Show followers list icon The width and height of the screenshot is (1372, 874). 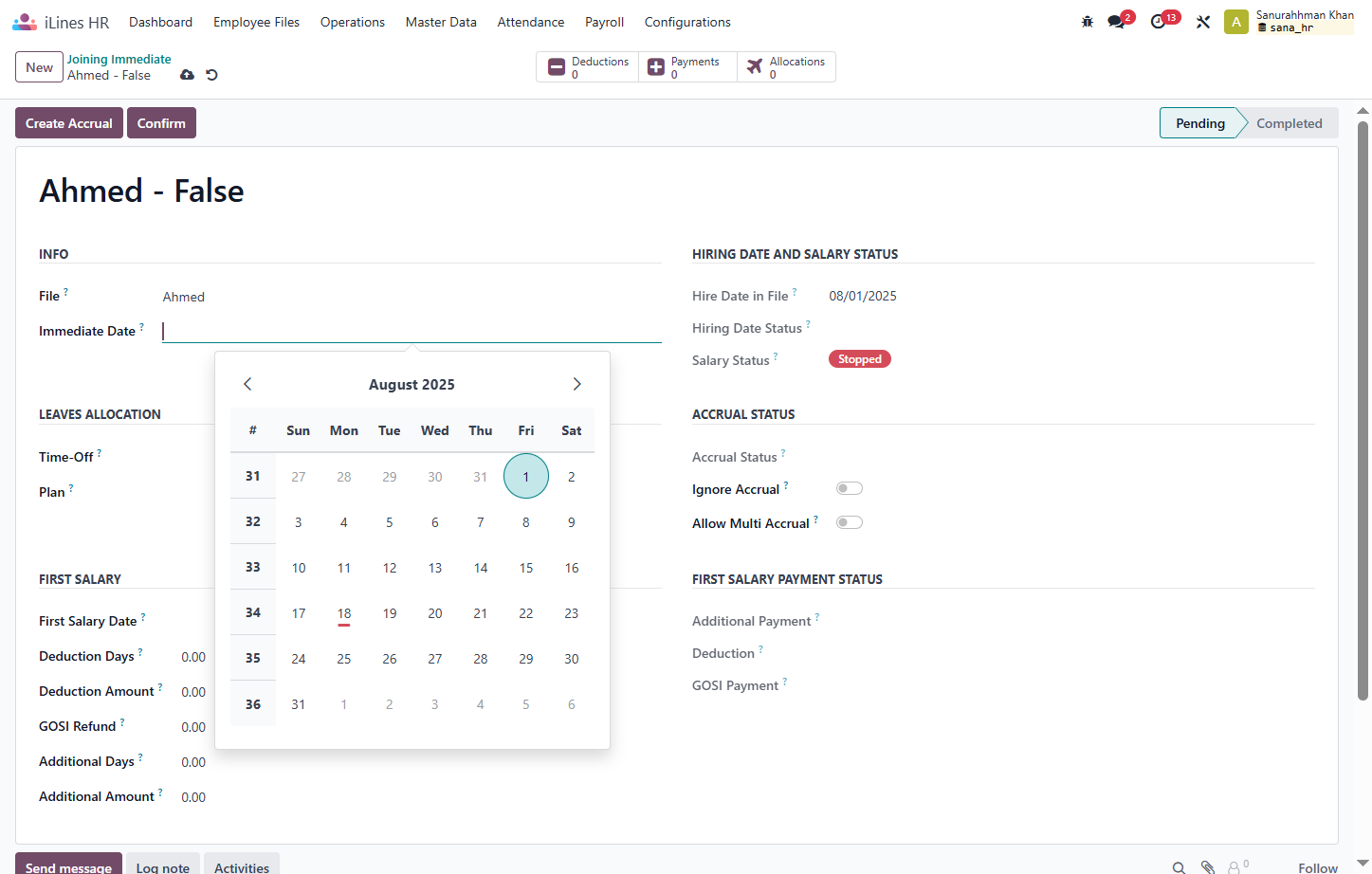[1237, 867]
